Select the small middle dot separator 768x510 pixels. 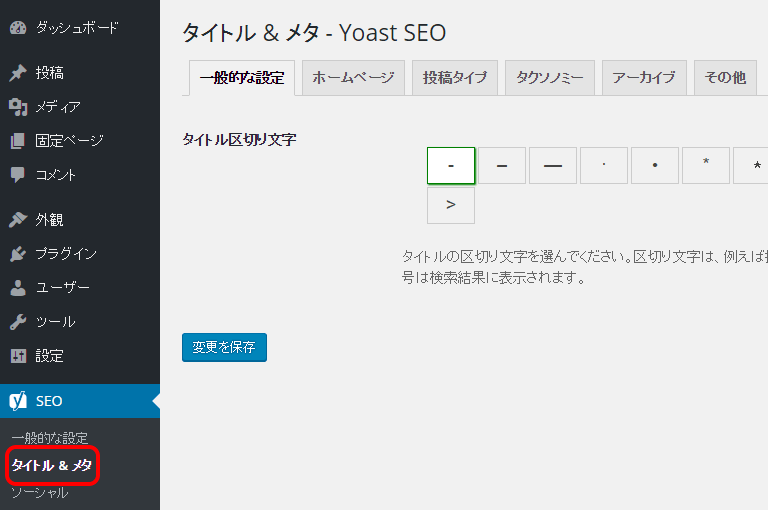coord(603,166)
